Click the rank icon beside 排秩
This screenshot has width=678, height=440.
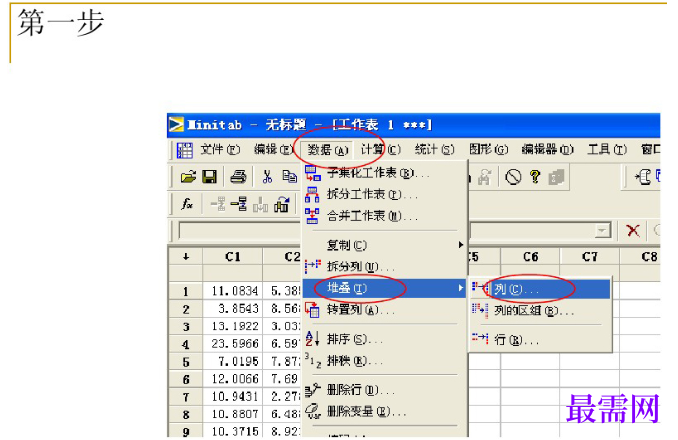pos(313,360)
